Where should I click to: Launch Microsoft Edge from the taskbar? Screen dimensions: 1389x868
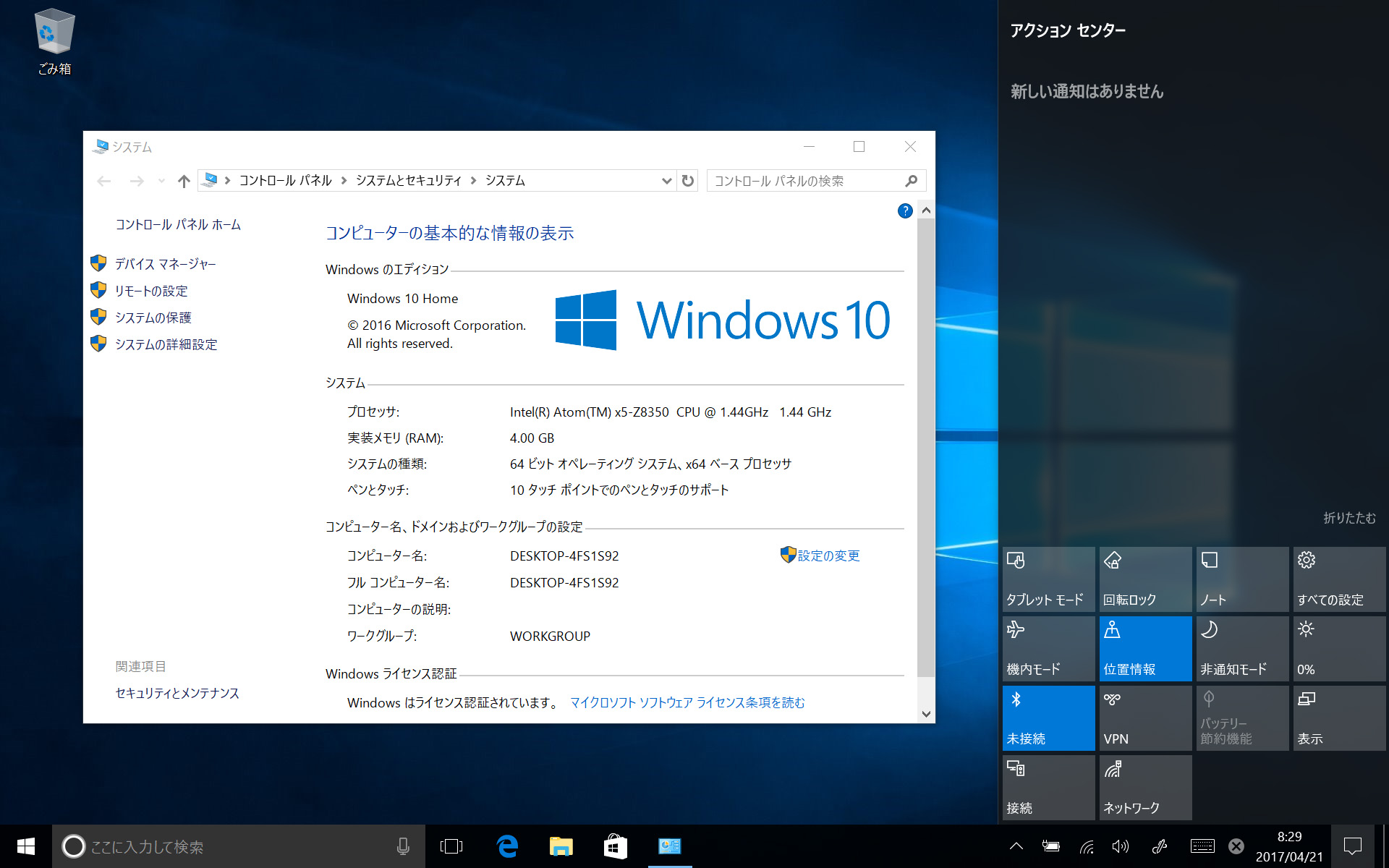507,846
